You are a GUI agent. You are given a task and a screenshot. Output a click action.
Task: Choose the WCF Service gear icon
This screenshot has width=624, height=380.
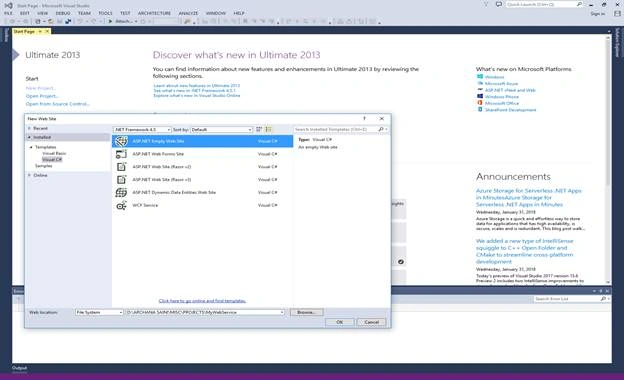[121, 205]
